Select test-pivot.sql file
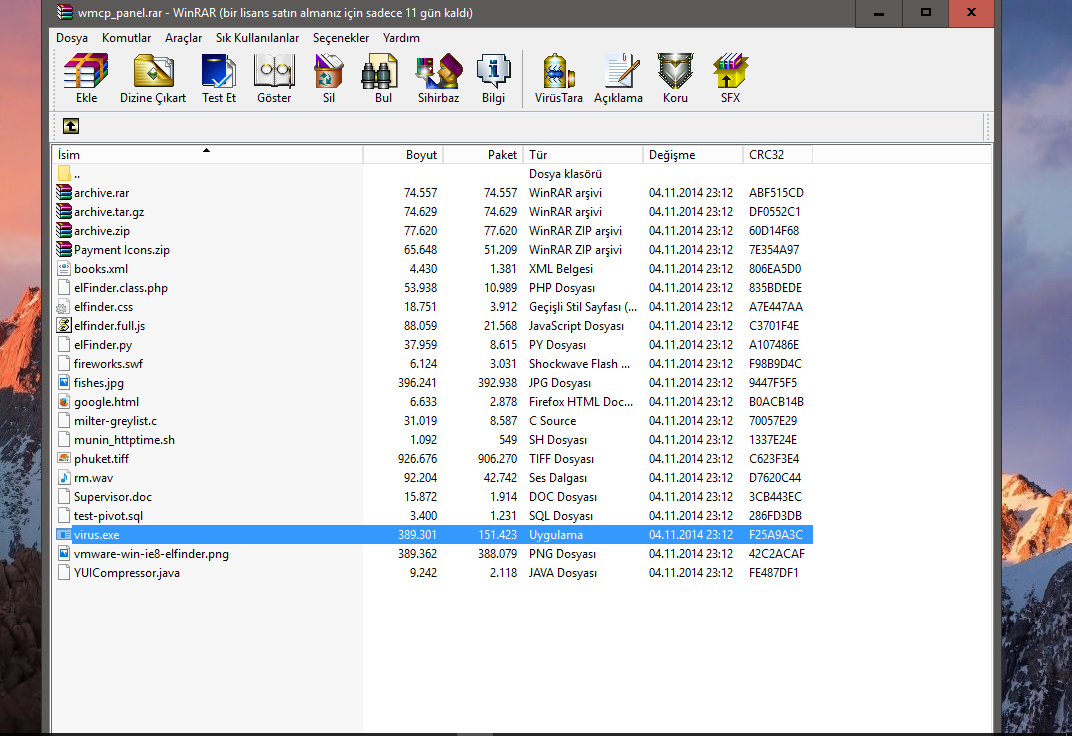Viewport: 1072px width, 736px height. tap(433, 516)
